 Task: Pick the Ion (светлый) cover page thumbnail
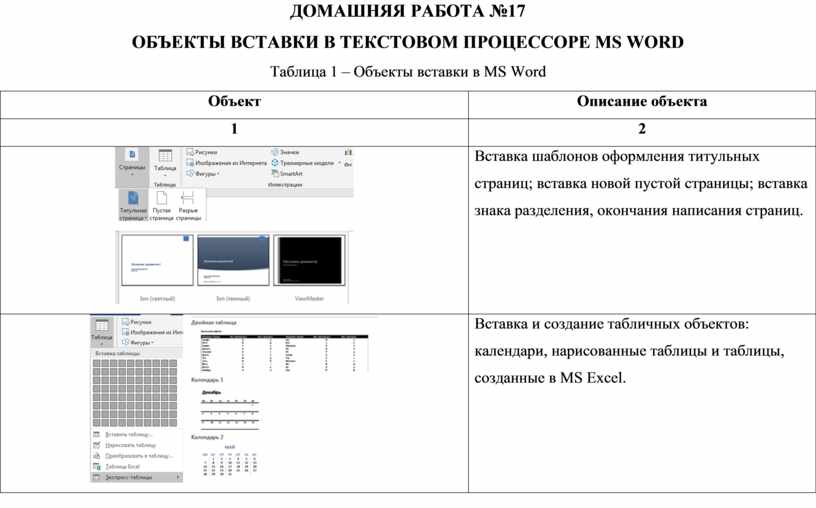click(157, 260)
